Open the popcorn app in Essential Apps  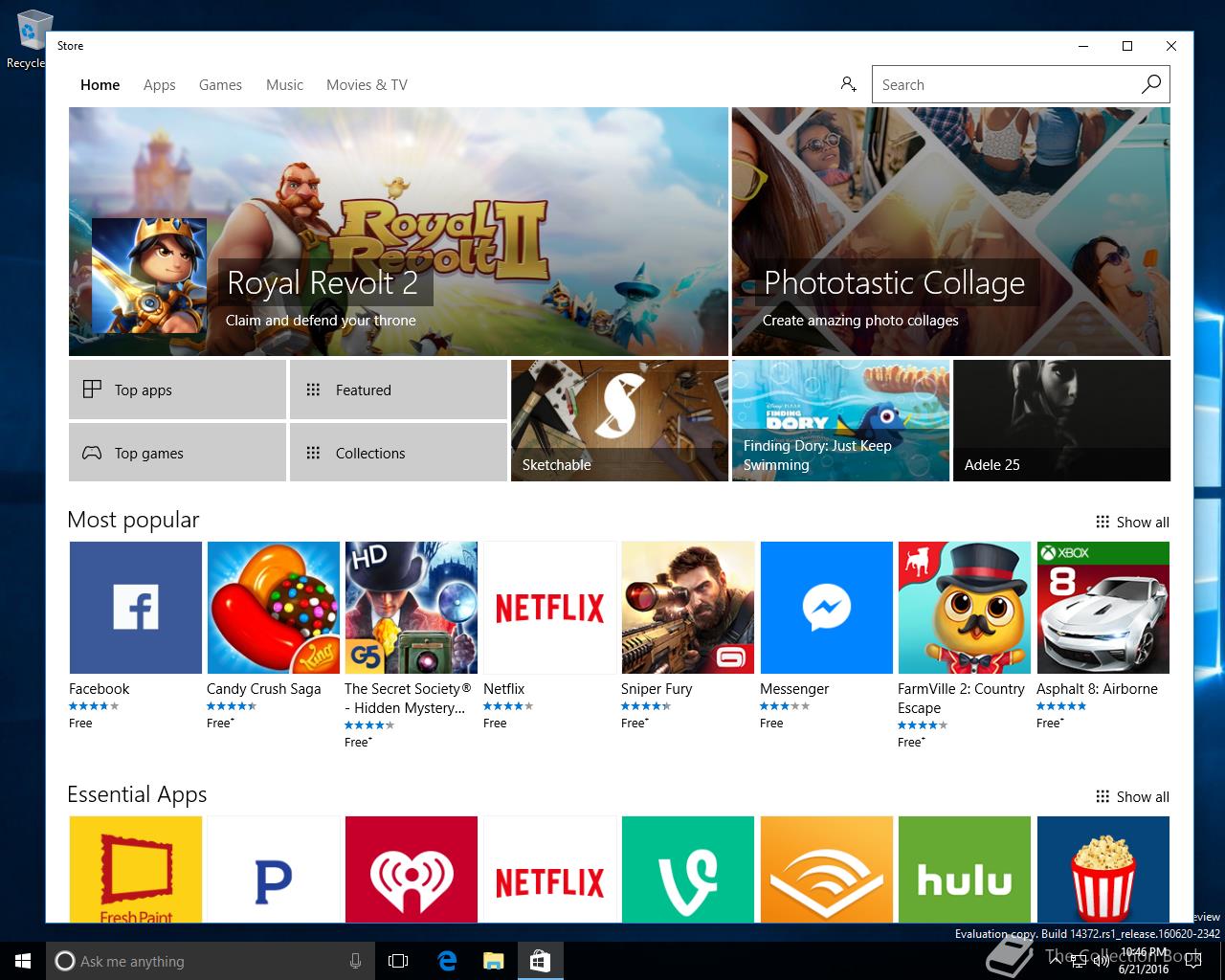1102,869
